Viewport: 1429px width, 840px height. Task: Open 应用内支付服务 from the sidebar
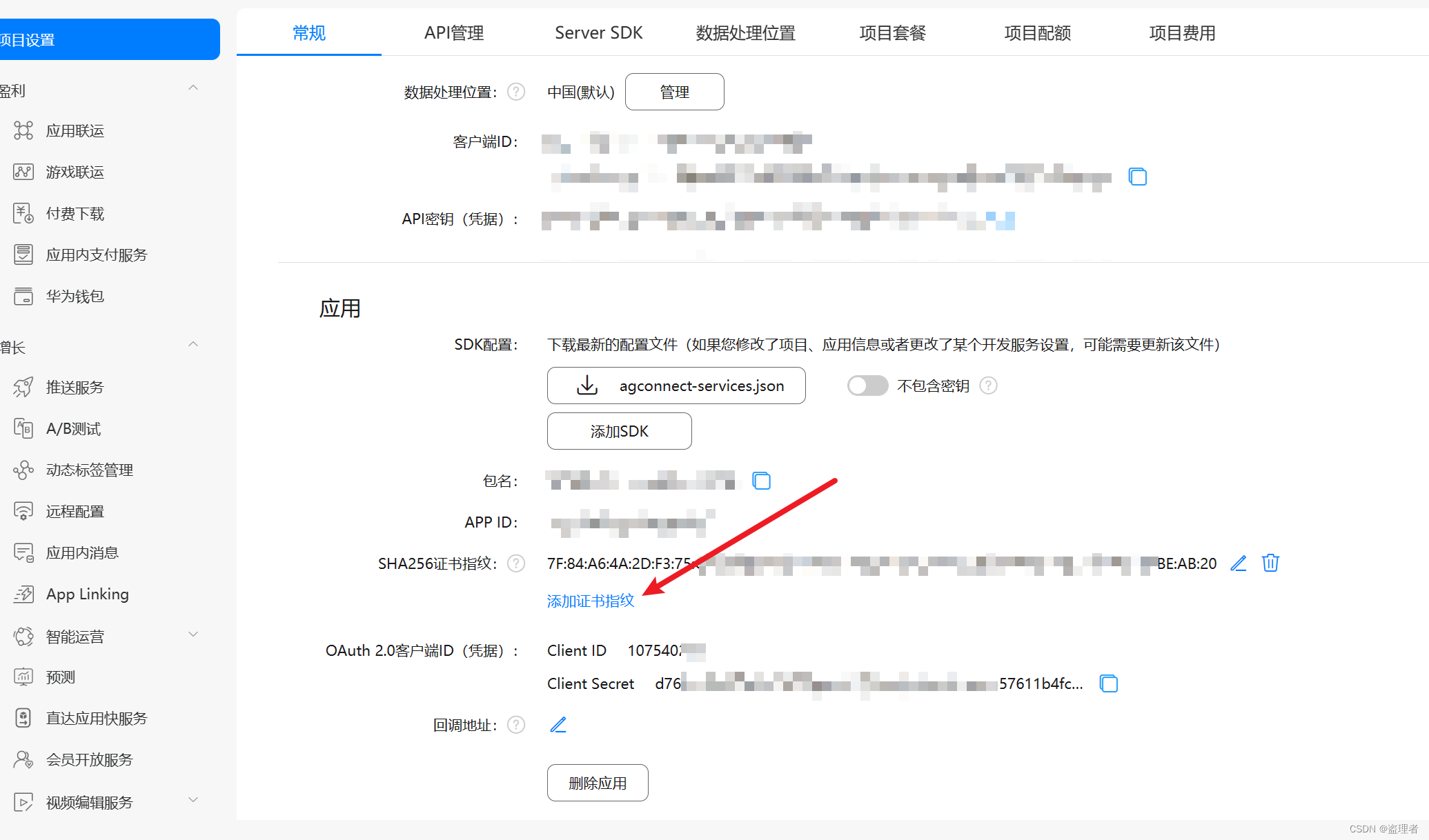point(97,255)
